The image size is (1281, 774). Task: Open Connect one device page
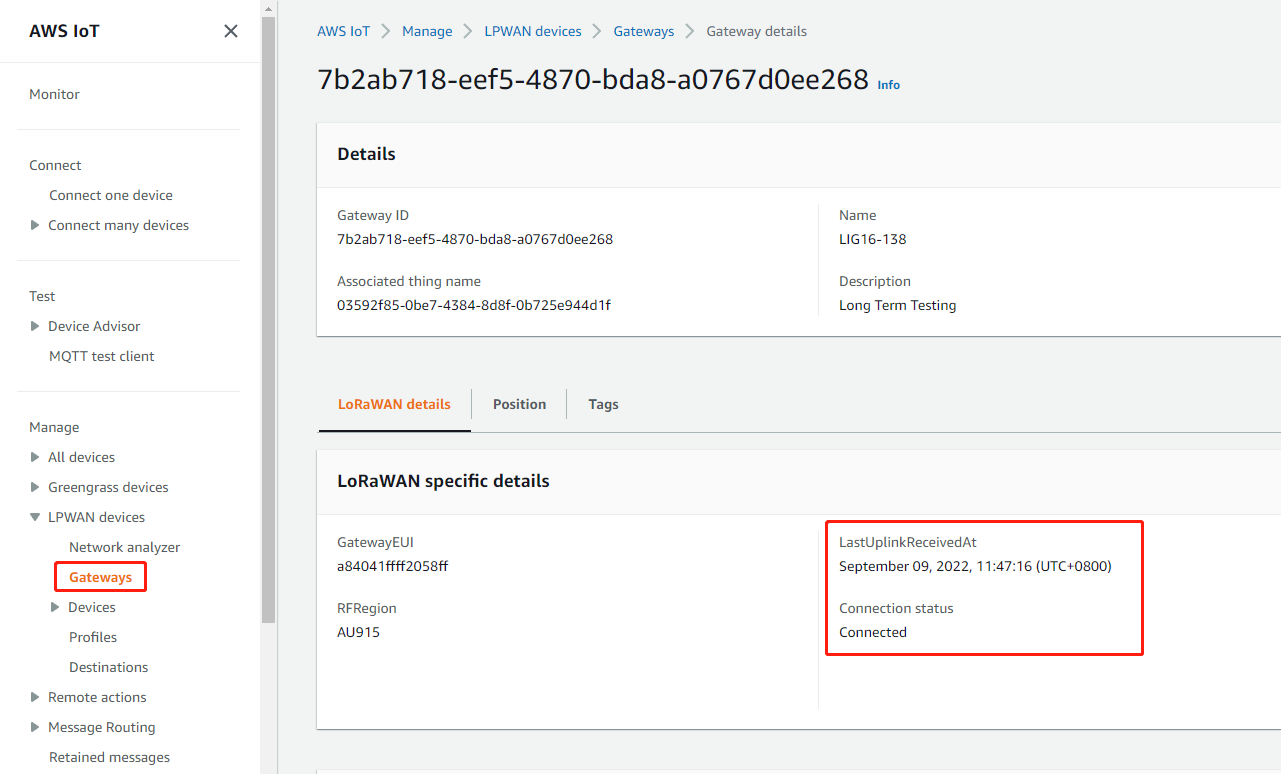point(111,195)
